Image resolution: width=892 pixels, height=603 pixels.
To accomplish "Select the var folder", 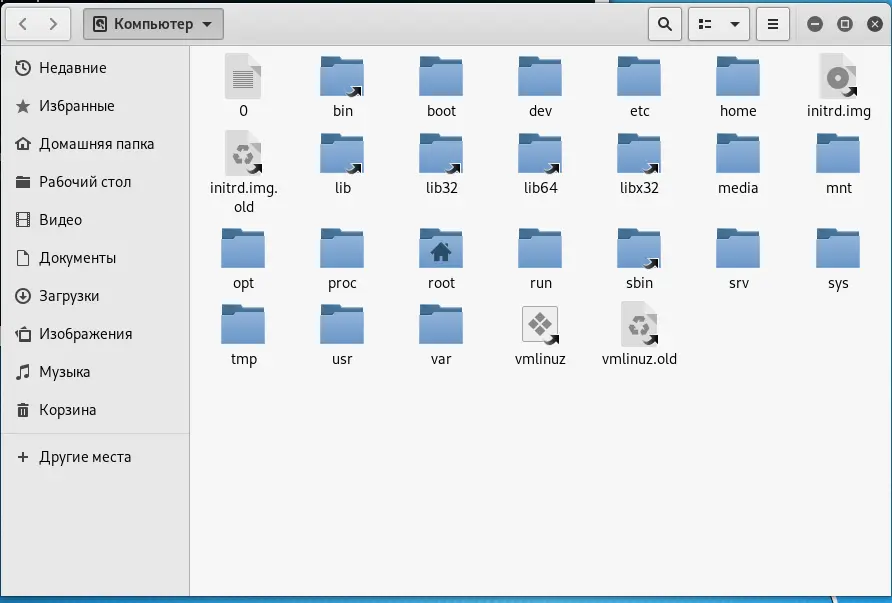I will (x=441, y=334).
